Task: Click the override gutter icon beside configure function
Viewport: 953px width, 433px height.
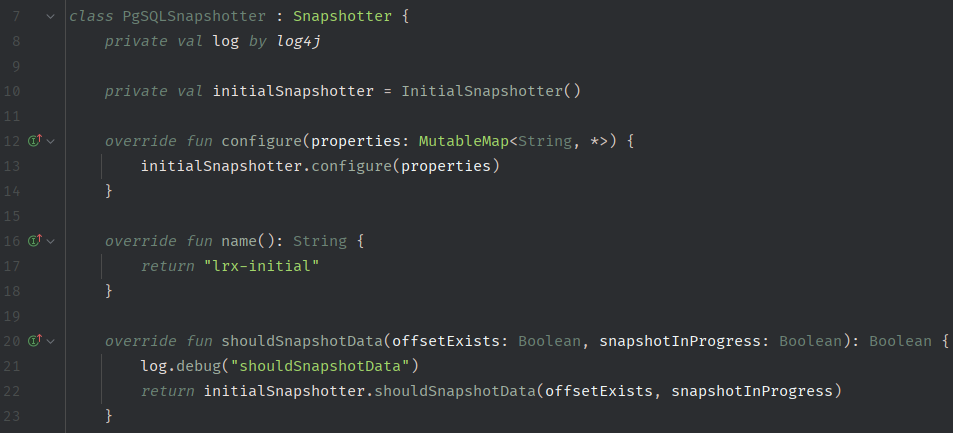Action: [32, 141]
